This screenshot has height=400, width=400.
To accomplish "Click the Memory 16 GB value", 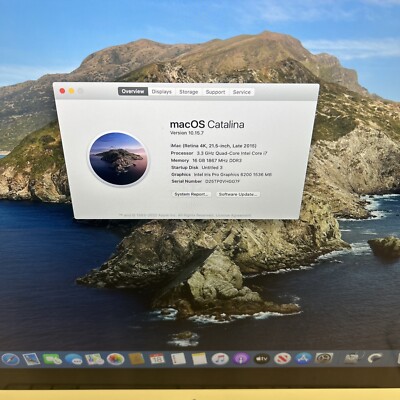I will click(217, 160).
